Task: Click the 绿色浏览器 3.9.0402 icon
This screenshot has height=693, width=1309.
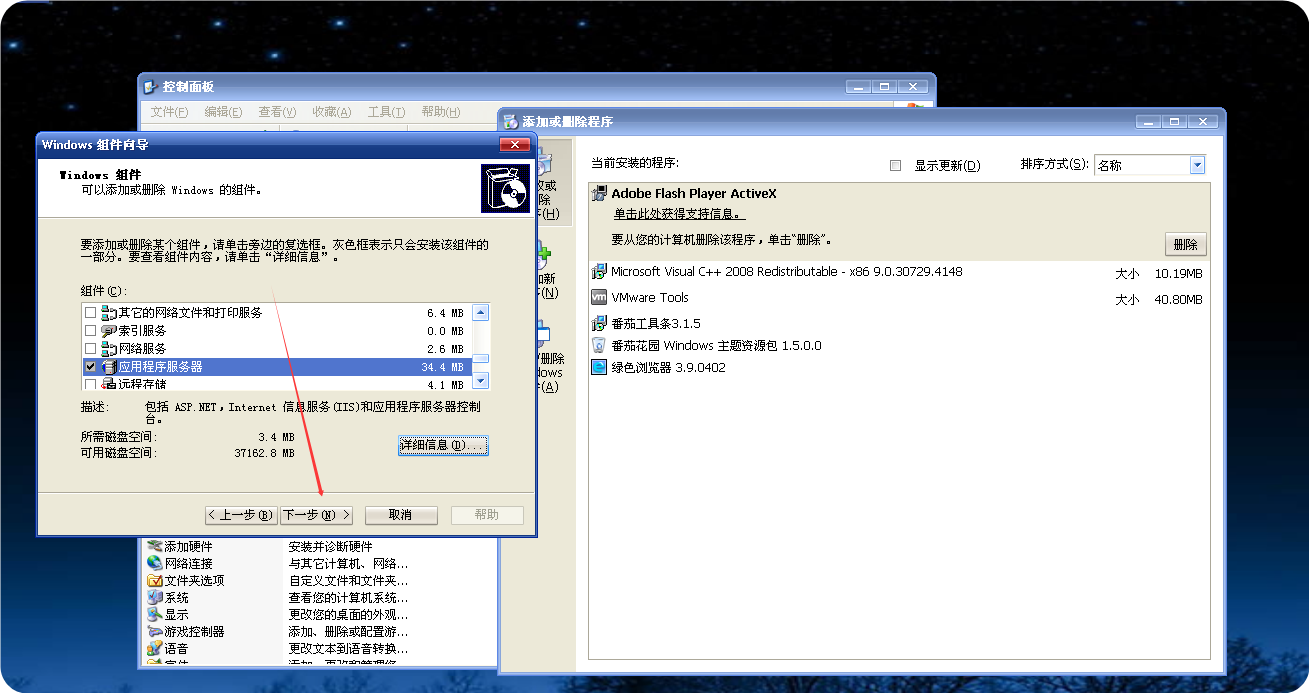Action: point(599,367)
